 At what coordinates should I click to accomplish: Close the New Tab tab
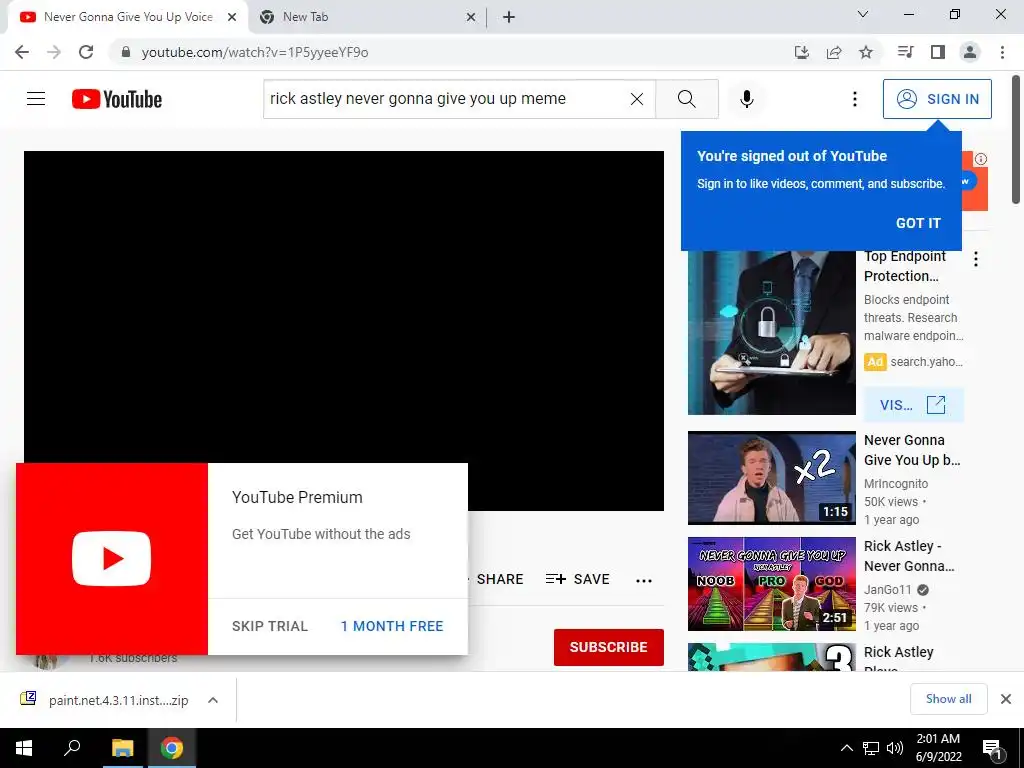click(471, 18)
